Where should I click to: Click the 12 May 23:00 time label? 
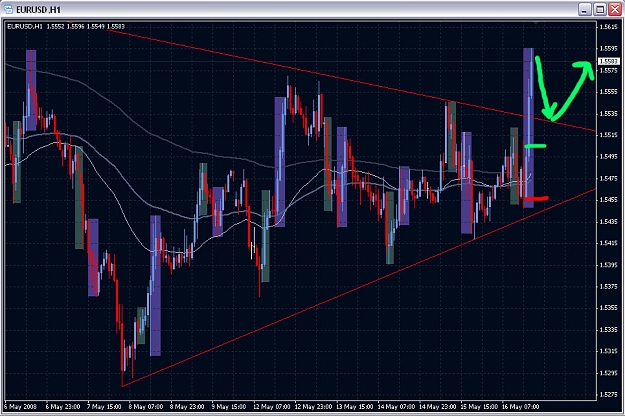tap(313, 407)
